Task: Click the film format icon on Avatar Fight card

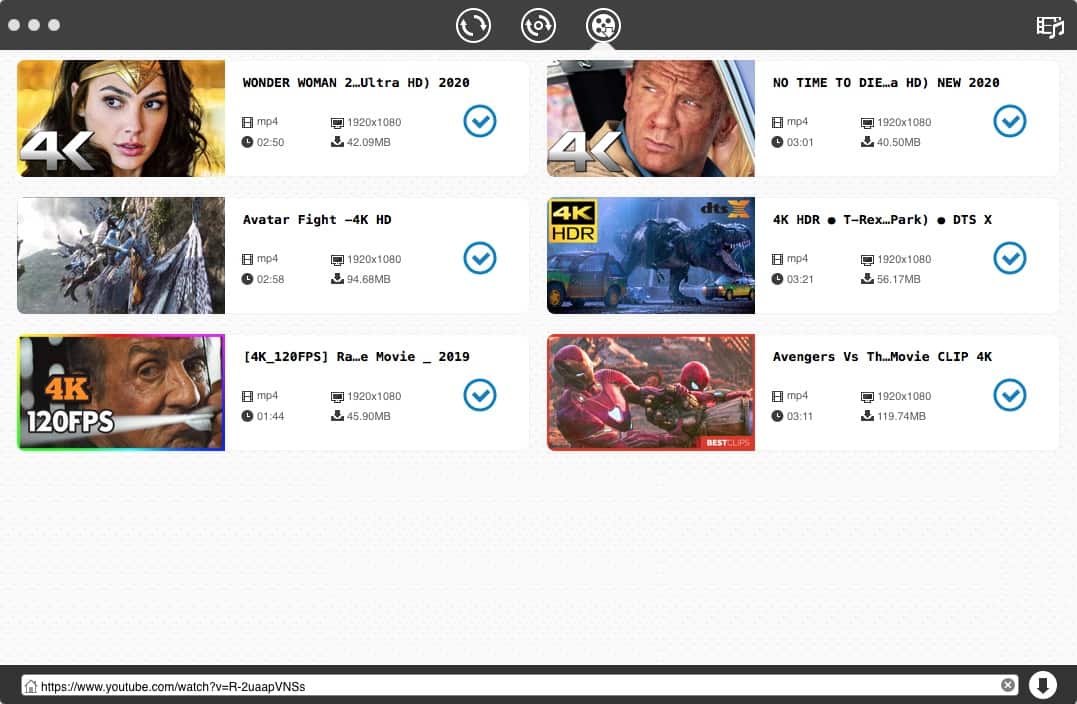Action: [x=247, y=259]
